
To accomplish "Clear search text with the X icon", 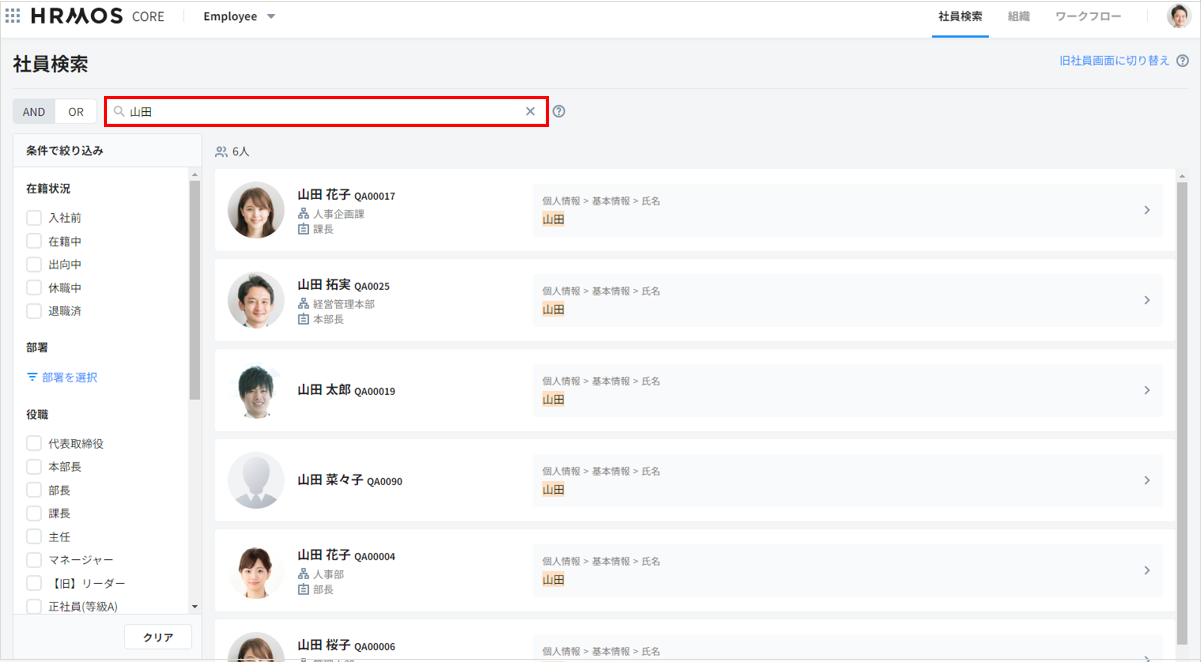I will [x=530, y=112].
